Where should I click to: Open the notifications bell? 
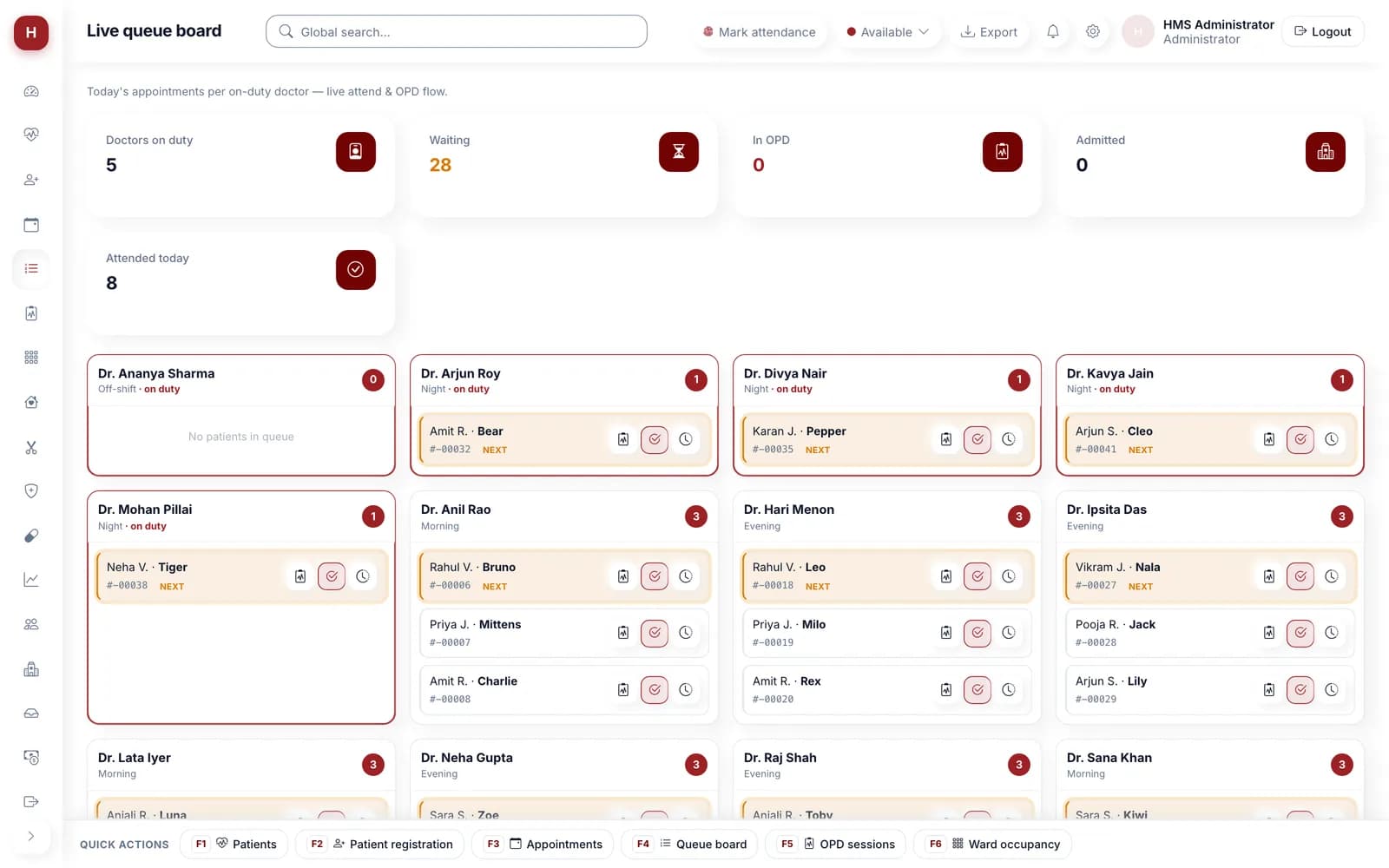[1052, 31]
